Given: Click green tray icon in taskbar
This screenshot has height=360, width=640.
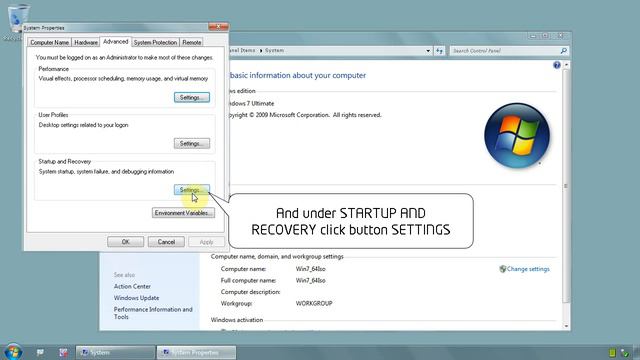Looking at the screenshot, I should point(612,353).
